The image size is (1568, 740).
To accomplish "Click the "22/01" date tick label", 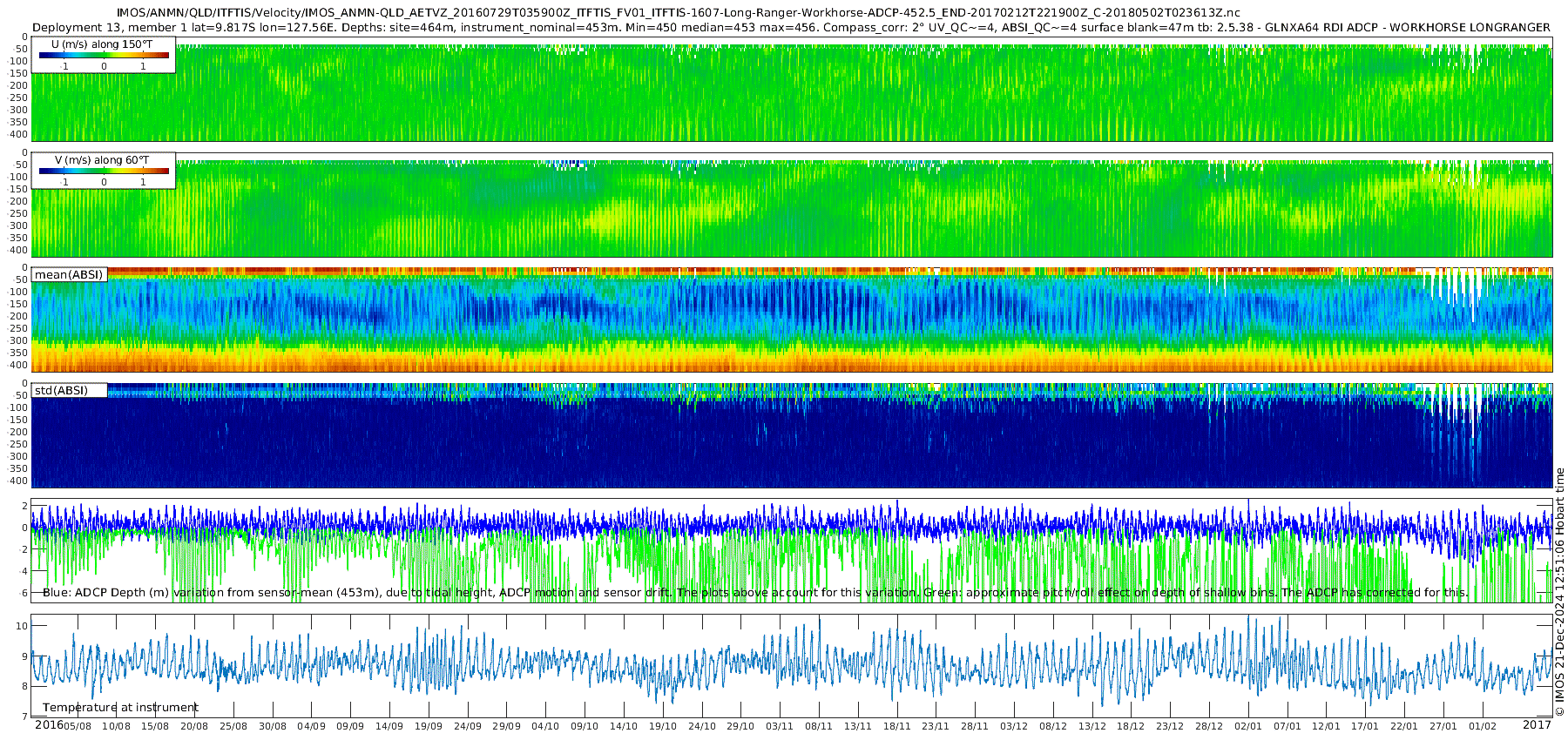I will click(x=1404, y=727).
